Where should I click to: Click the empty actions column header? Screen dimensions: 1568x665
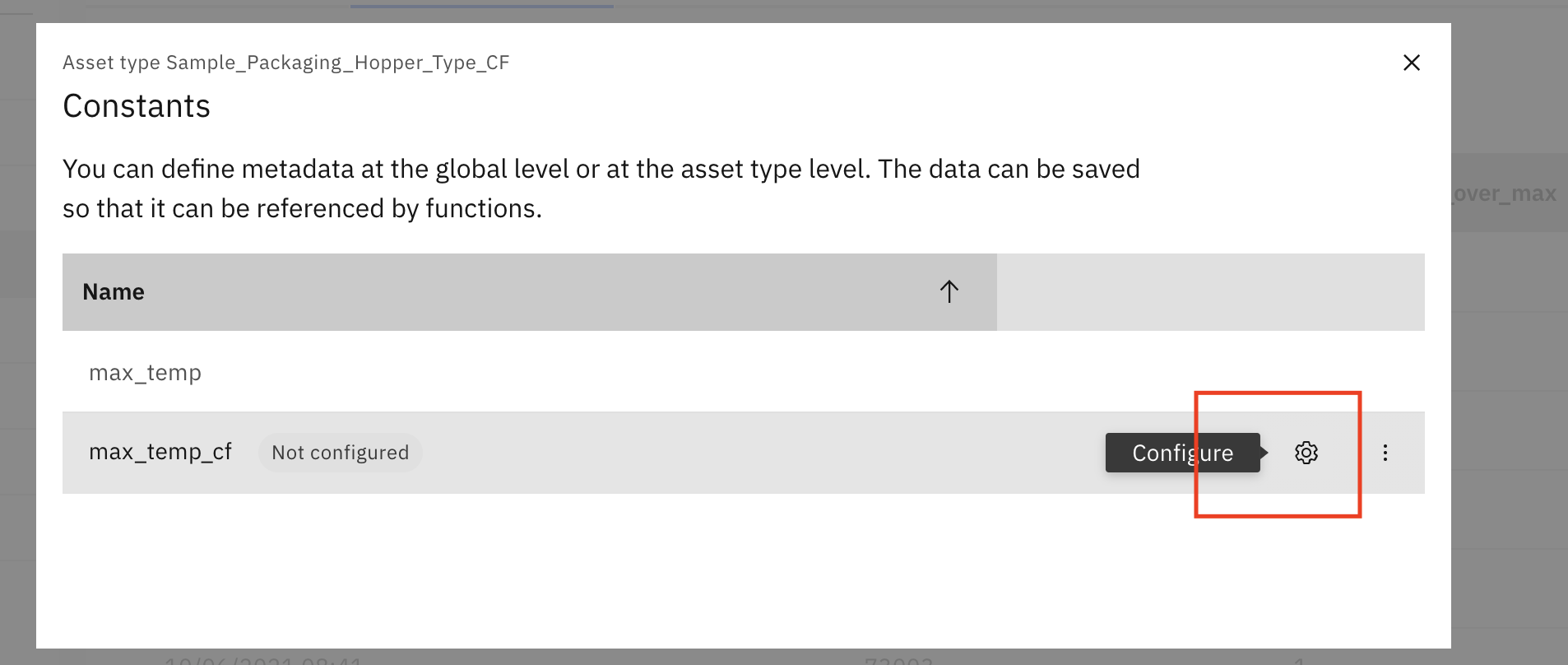pos(1211,292)
